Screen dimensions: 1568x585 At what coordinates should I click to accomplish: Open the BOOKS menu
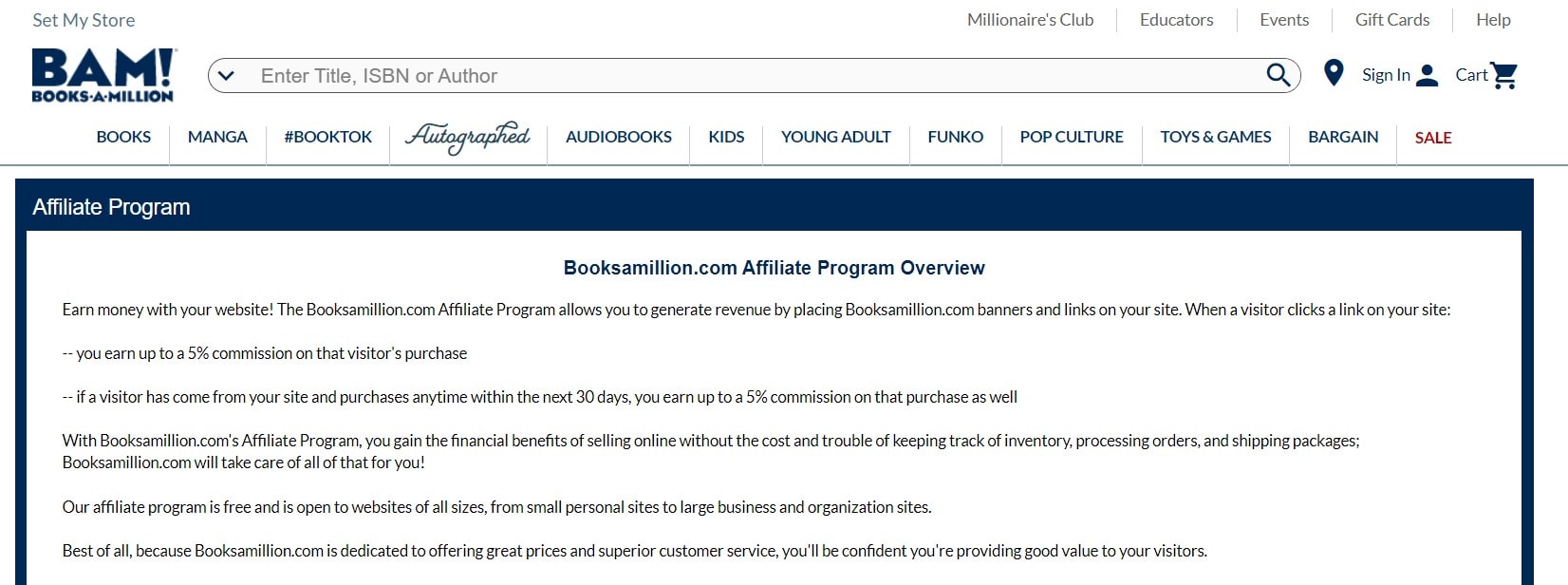(123, 137)
